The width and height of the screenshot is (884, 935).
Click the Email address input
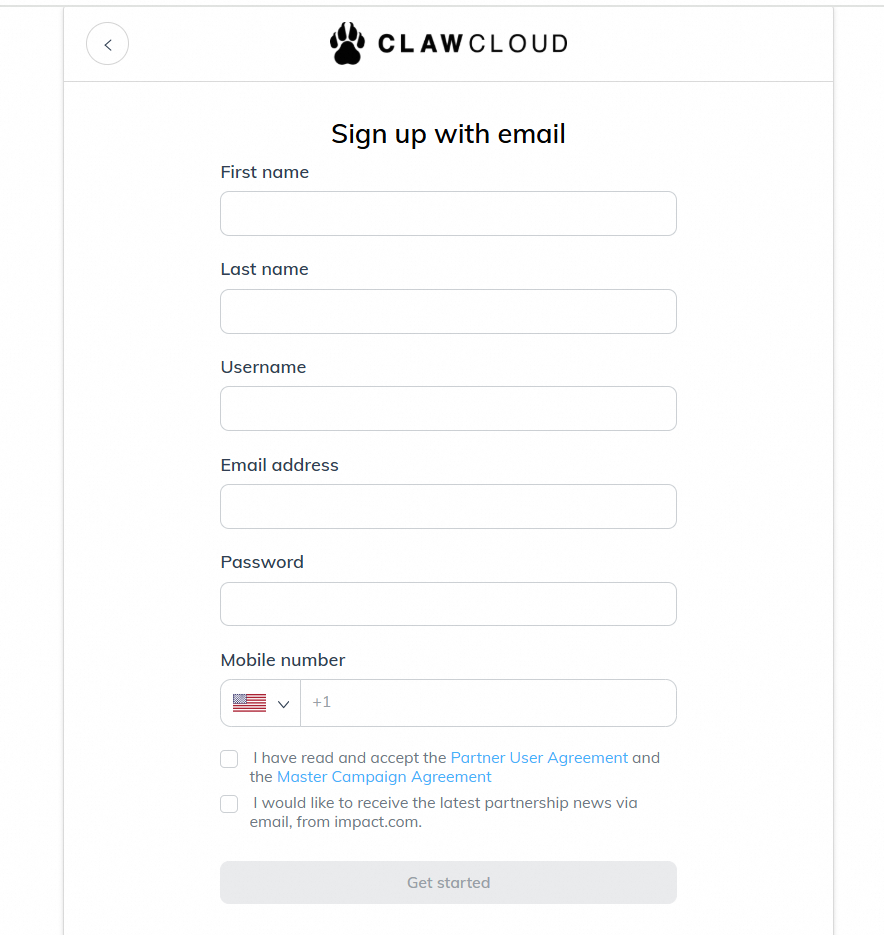coord(448,507)
